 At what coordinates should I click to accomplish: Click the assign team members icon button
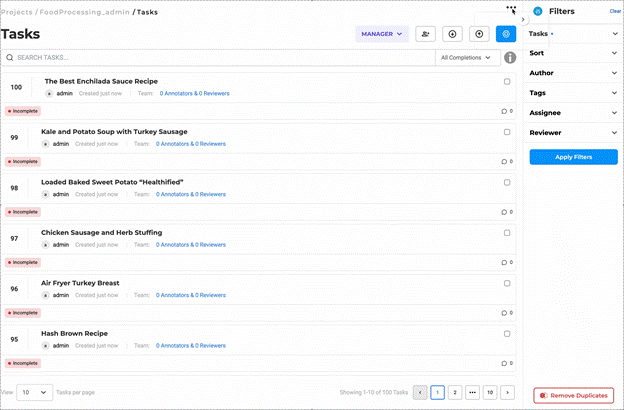click(425, 34)
